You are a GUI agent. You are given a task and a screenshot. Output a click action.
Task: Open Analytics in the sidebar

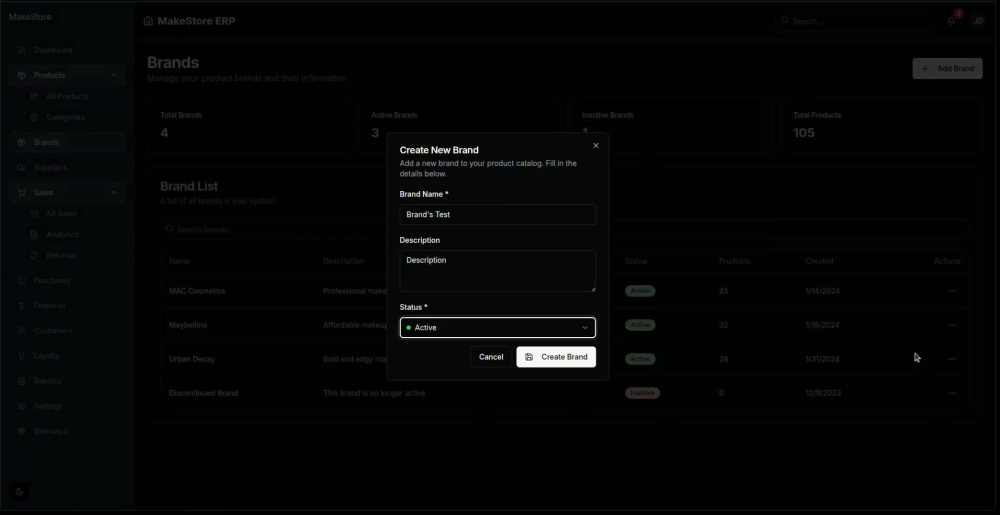(x=73, y=235)
